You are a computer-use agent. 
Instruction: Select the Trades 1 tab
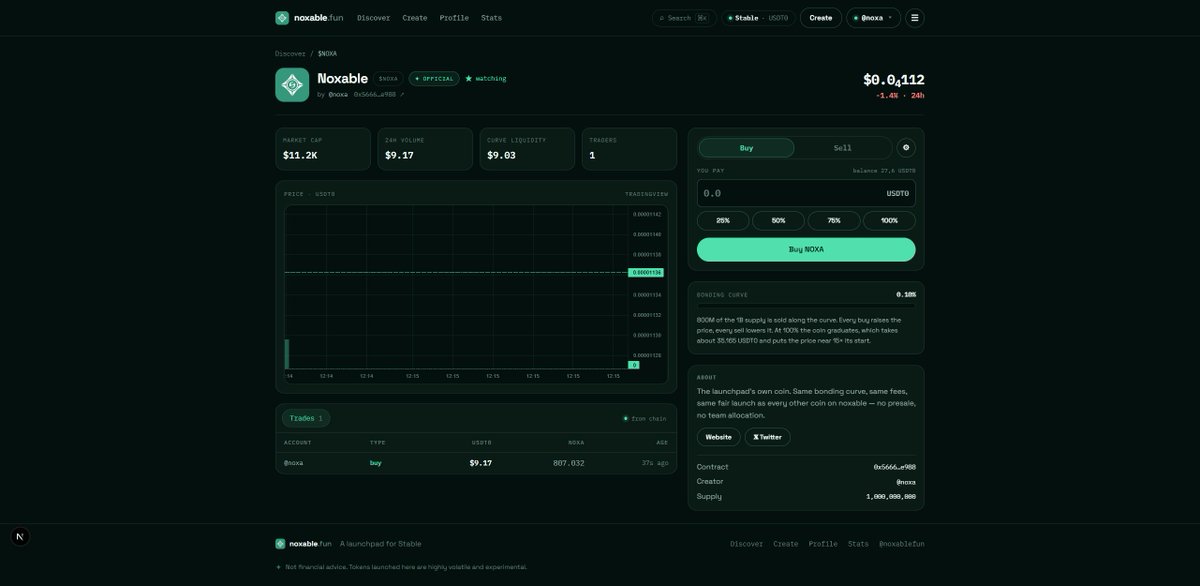(x=306, y=418)
